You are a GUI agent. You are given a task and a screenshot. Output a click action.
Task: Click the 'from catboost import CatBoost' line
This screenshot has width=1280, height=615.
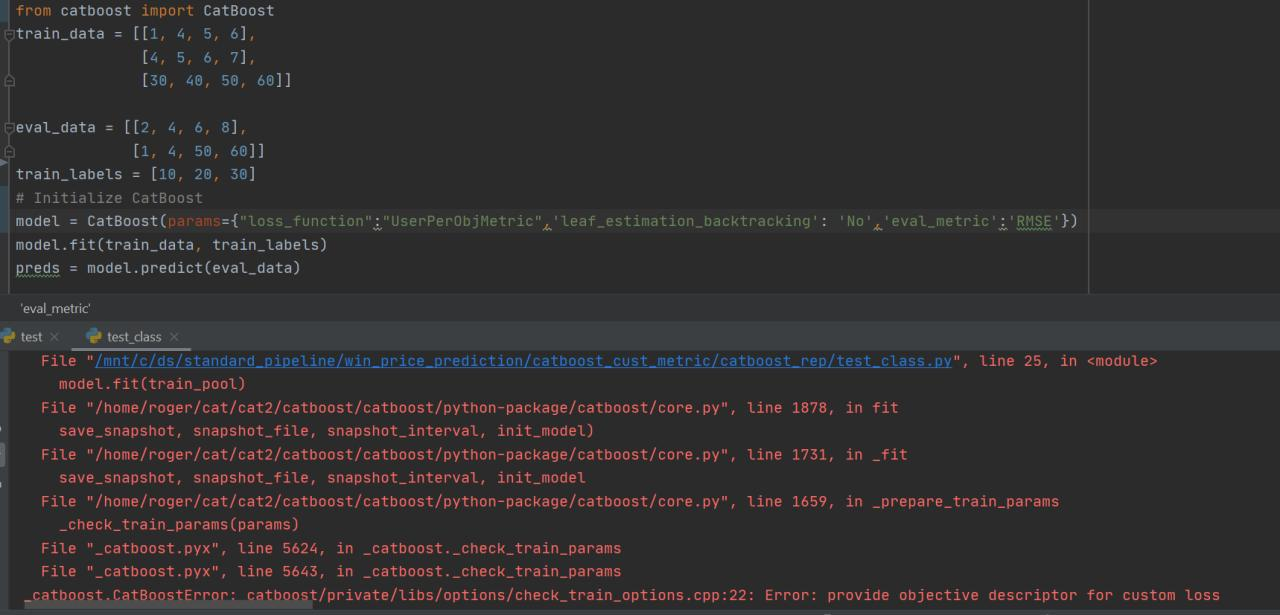145,11
